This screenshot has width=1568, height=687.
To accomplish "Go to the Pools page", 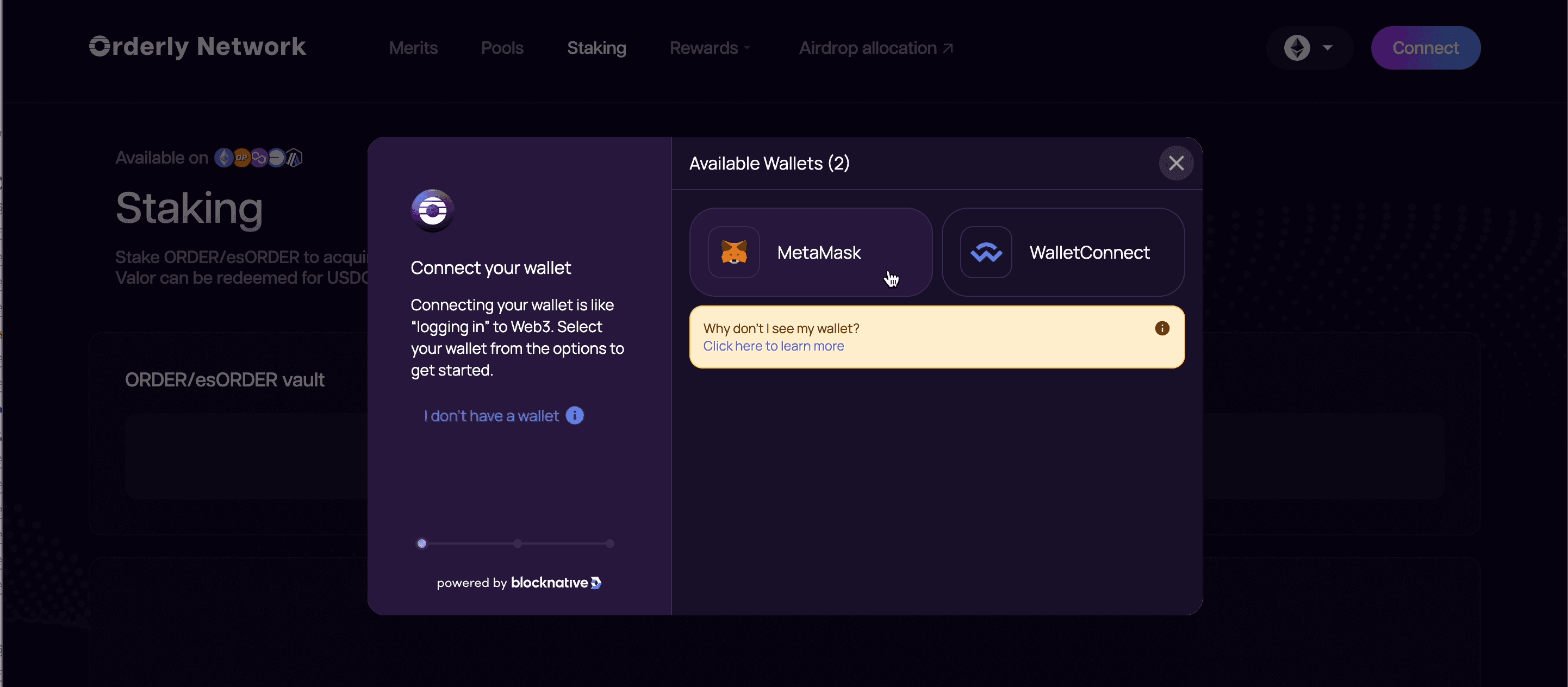I will point(502,48).
